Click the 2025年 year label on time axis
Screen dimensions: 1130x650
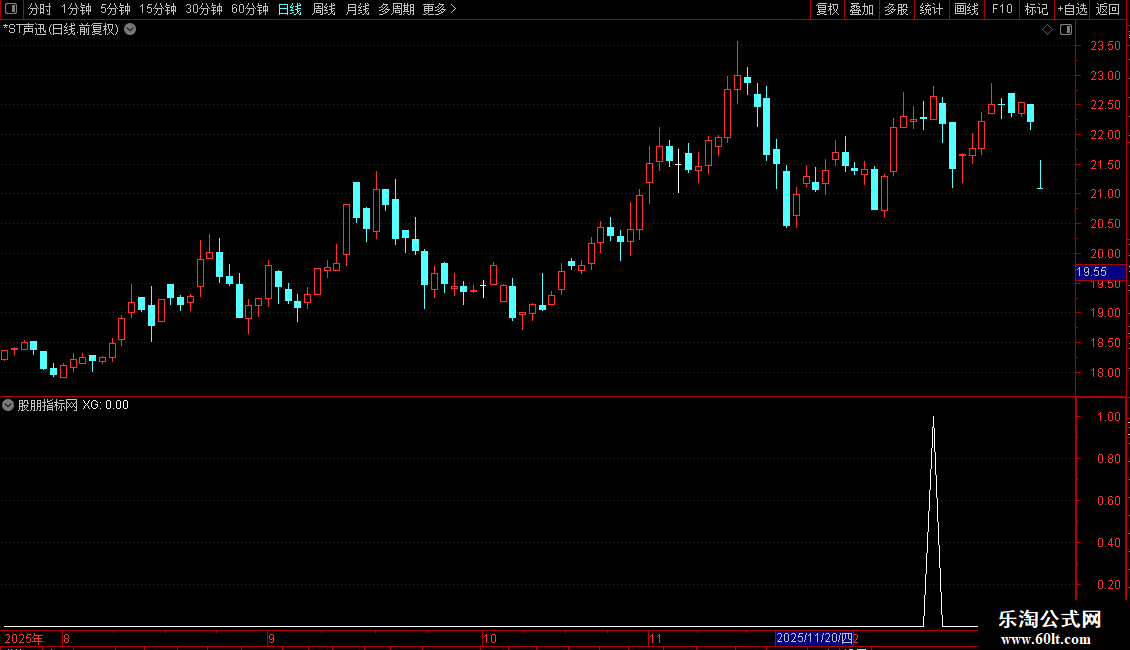pyautogui.click(x=24, y=638)
